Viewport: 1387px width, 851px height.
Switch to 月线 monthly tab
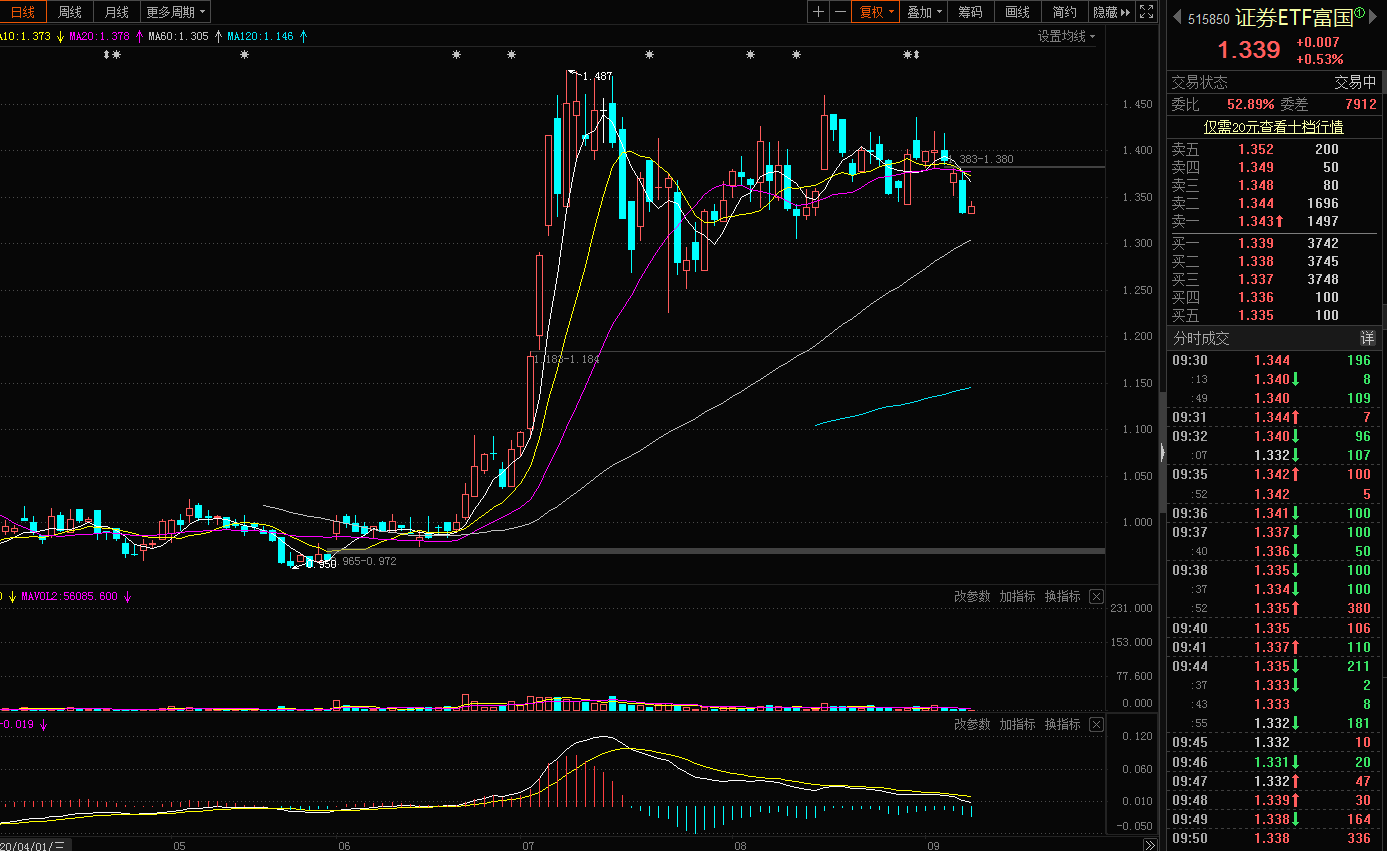point(117,12)
